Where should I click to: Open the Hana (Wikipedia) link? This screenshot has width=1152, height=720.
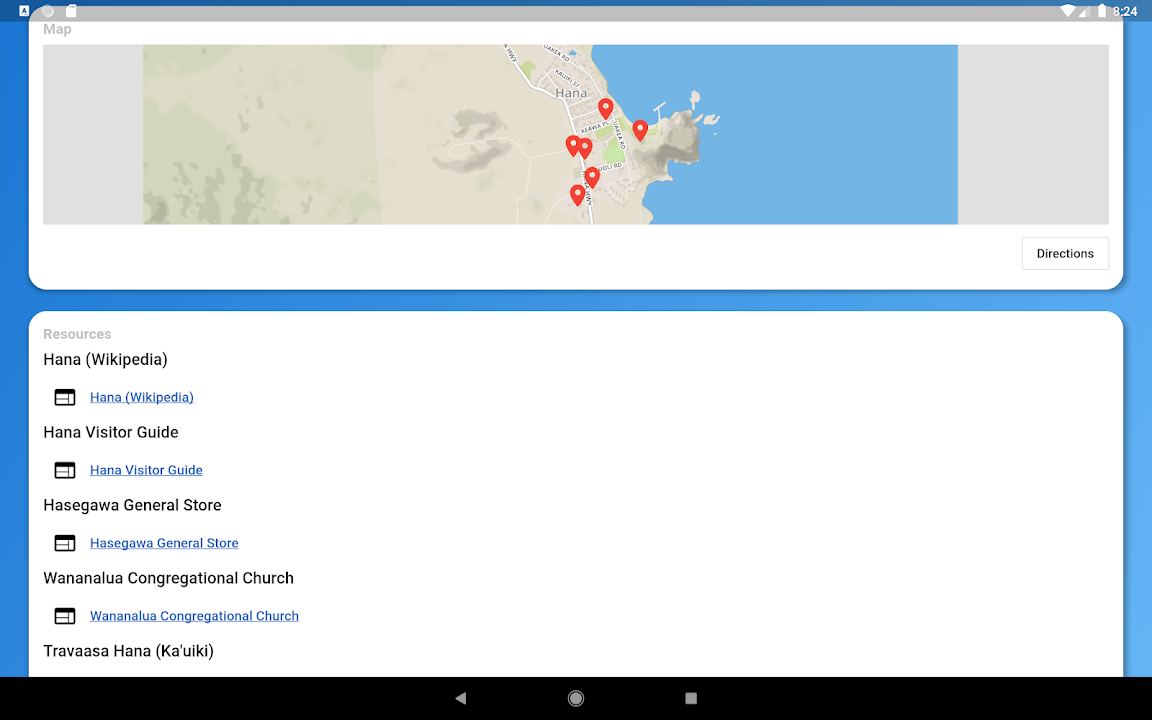[x=142, y=397]
